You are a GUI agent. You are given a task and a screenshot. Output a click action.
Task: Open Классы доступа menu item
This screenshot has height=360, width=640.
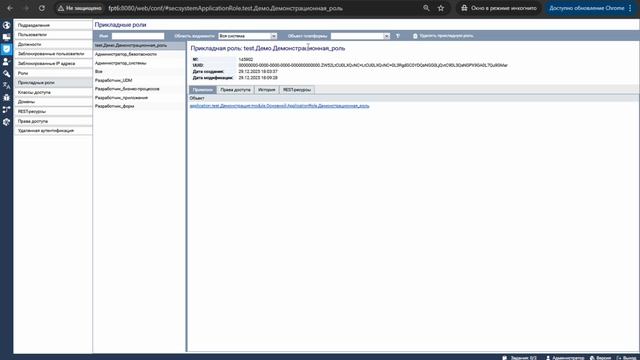tap(53, 92)
